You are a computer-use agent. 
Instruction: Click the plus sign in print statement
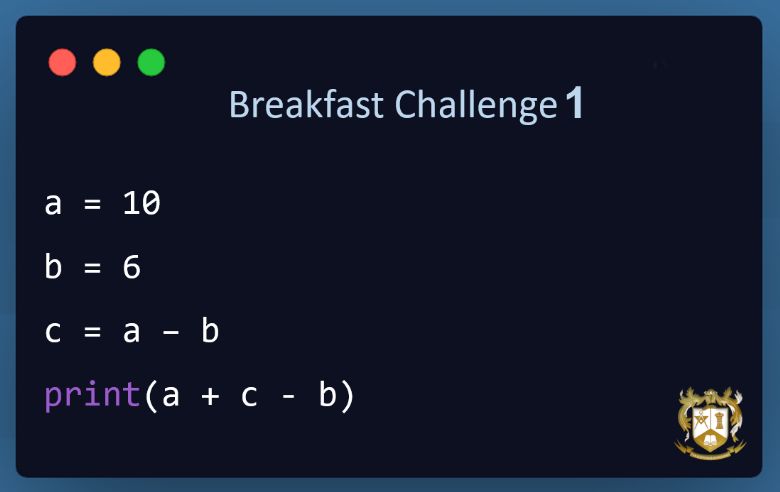(x=210, y=396)
